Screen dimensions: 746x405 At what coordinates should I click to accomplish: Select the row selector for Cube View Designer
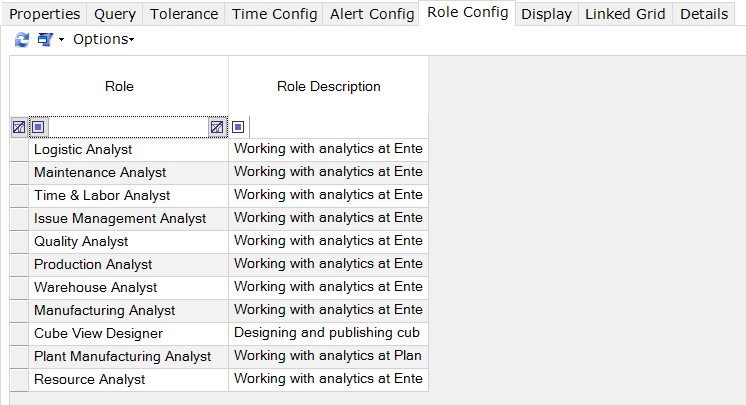click(20, 334)
